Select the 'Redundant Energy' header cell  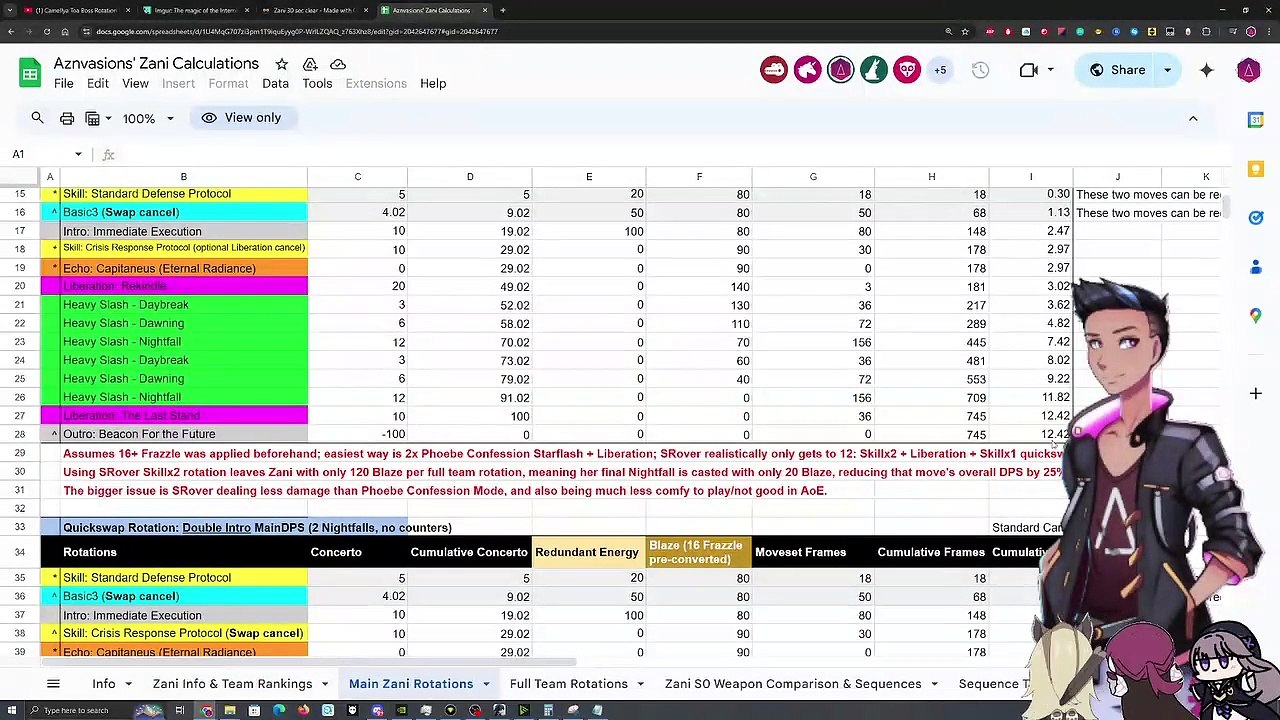click(x=589, y=552)
